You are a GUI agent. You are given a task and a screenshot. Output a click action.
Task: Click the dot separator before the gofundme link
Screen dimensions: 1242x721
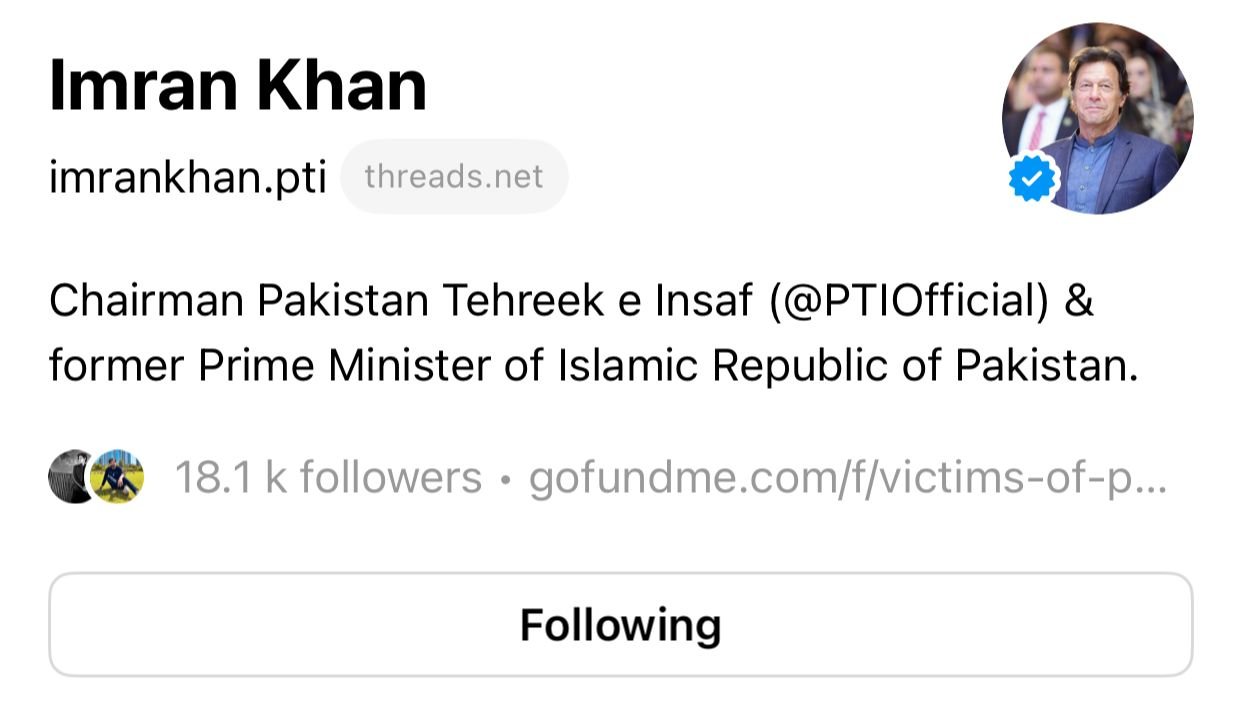(506, 479)
